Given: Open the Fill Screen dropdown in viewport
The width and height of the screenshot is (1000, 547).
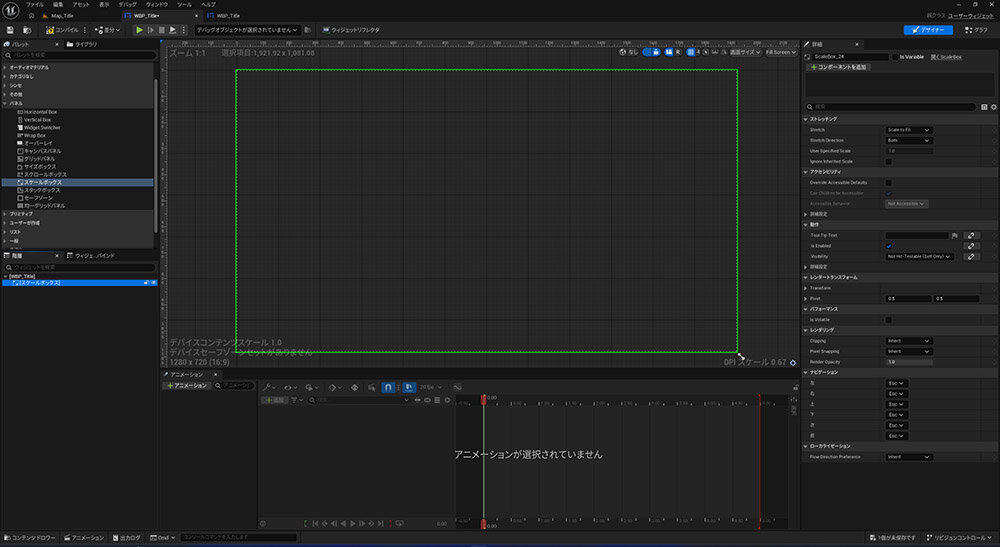Looking at the screenshot, I should [x=779, y=52].
